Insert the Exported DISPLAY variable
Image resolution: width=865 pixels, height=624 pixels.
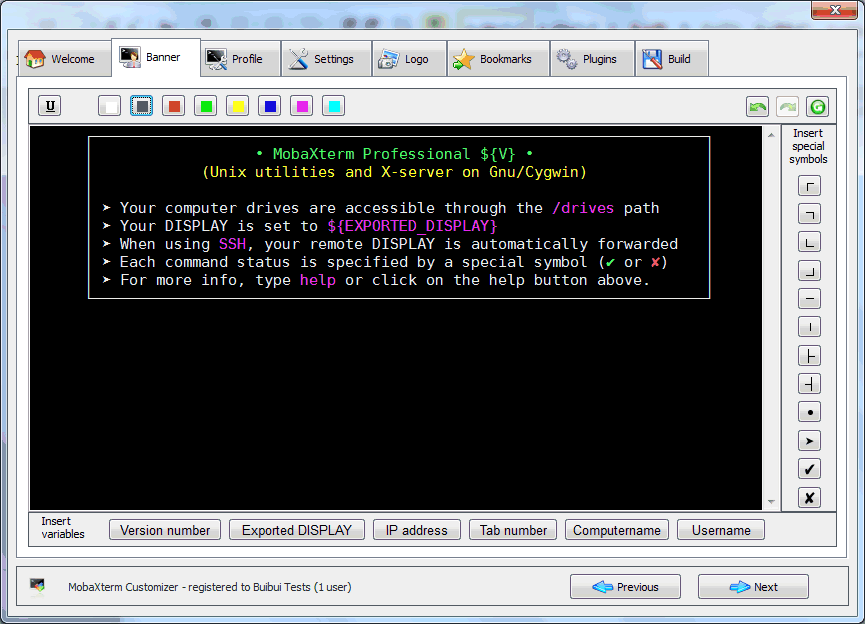(297, 530)
